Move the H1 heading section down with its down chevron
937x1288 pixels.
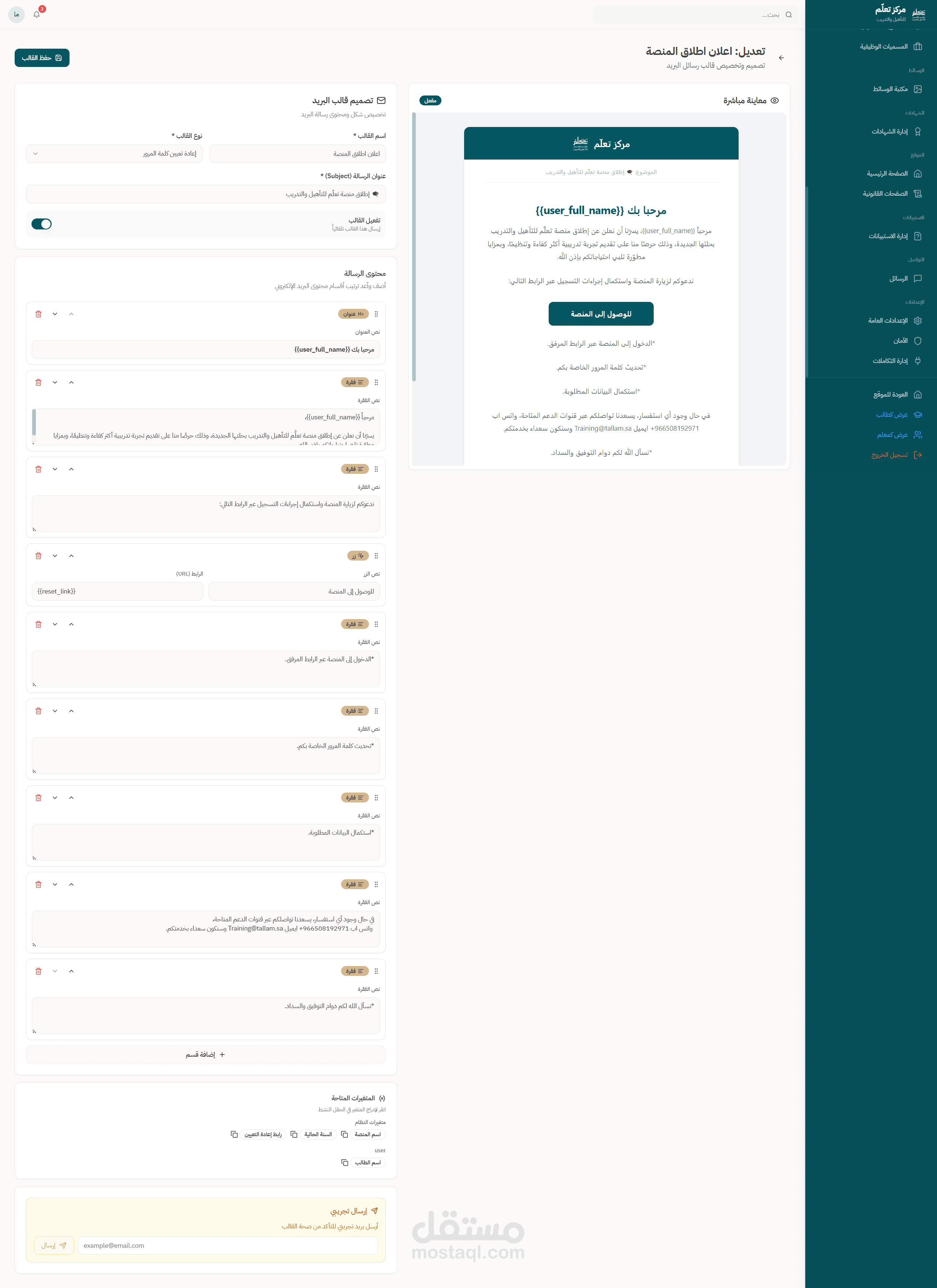(55, 314)
